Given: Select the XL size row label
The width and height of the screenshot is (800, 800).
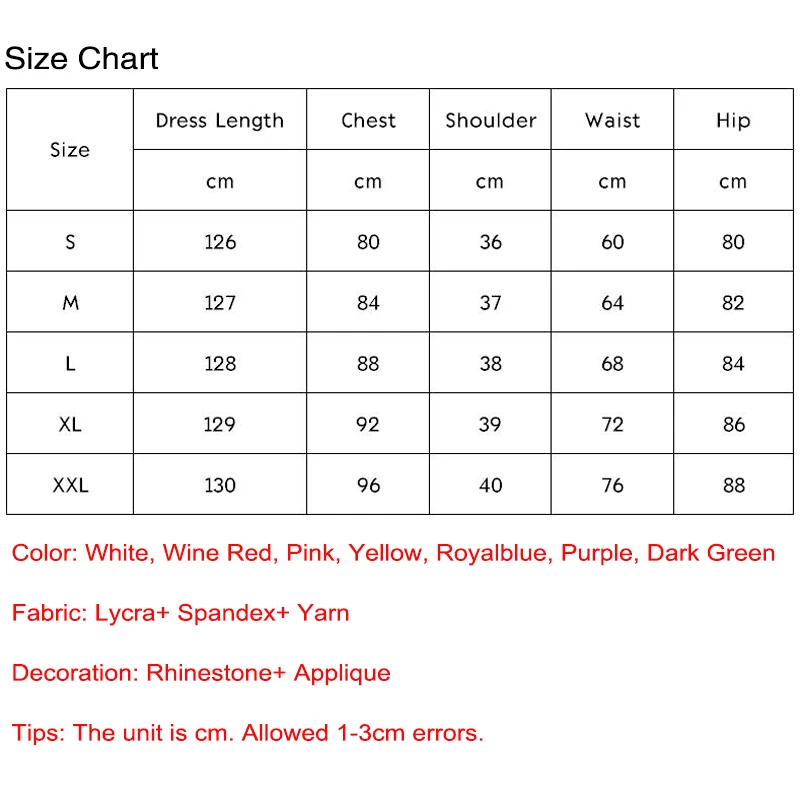Looking at the screenshot, I should coord(70,424).
